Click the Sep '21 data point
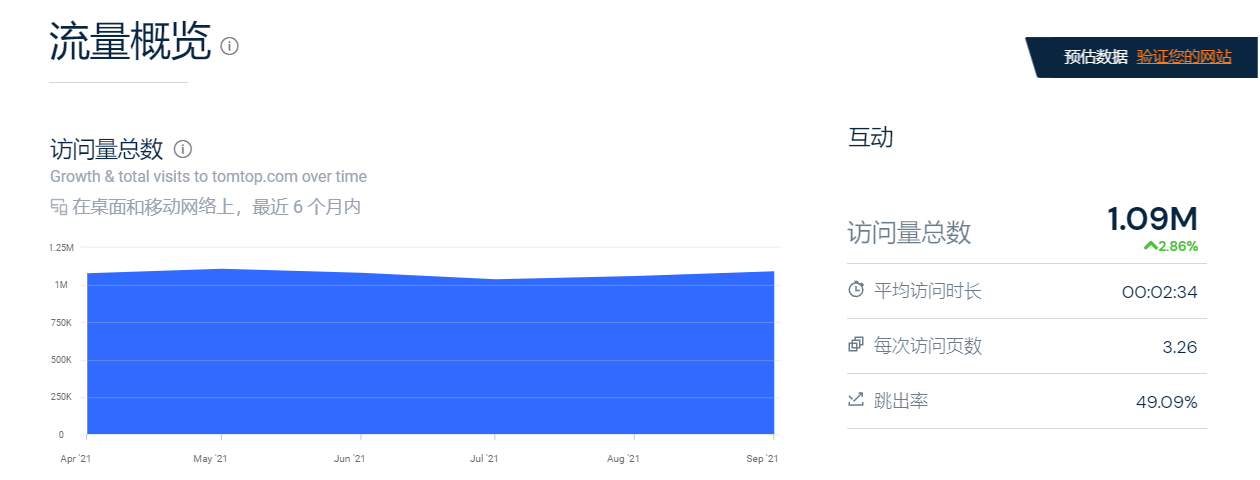 773,272
